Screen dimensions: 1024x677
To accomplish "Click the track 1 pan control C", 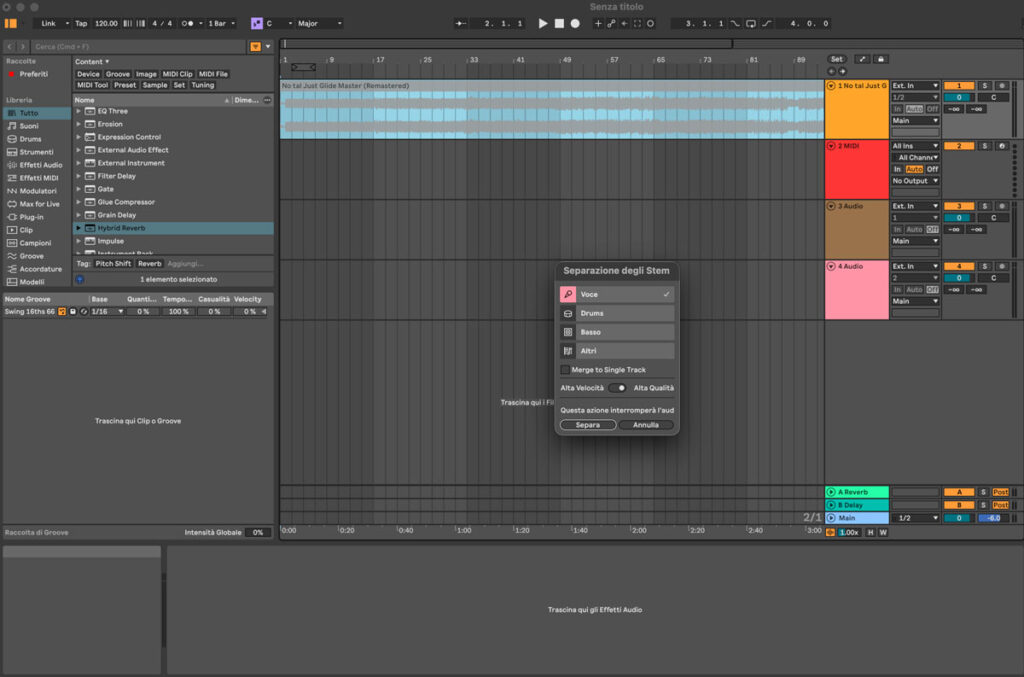I will (x=993, y=98).
